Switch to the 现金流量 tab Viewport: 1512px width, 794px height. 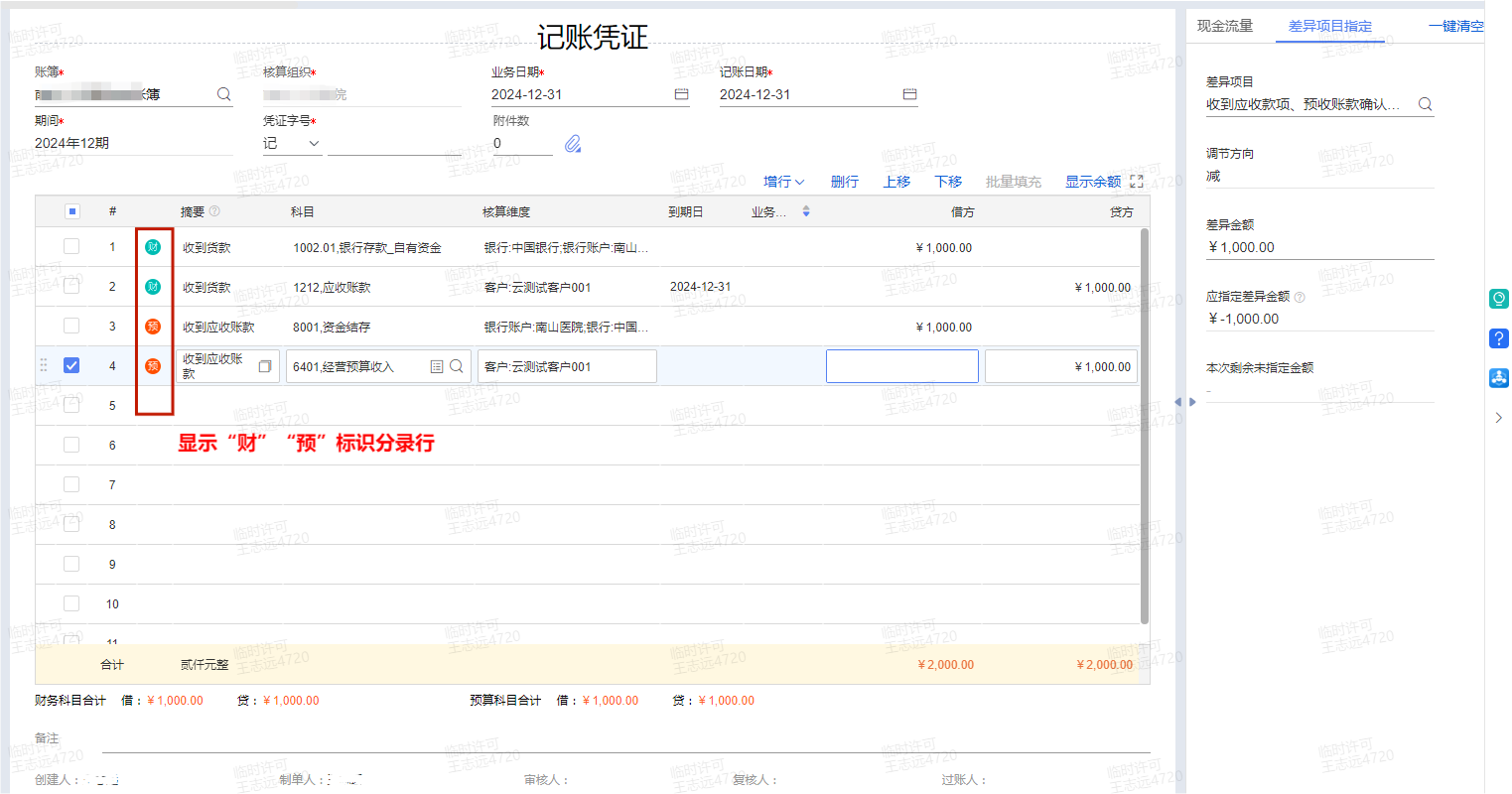pyautogui.click(x=1225, y=26)
